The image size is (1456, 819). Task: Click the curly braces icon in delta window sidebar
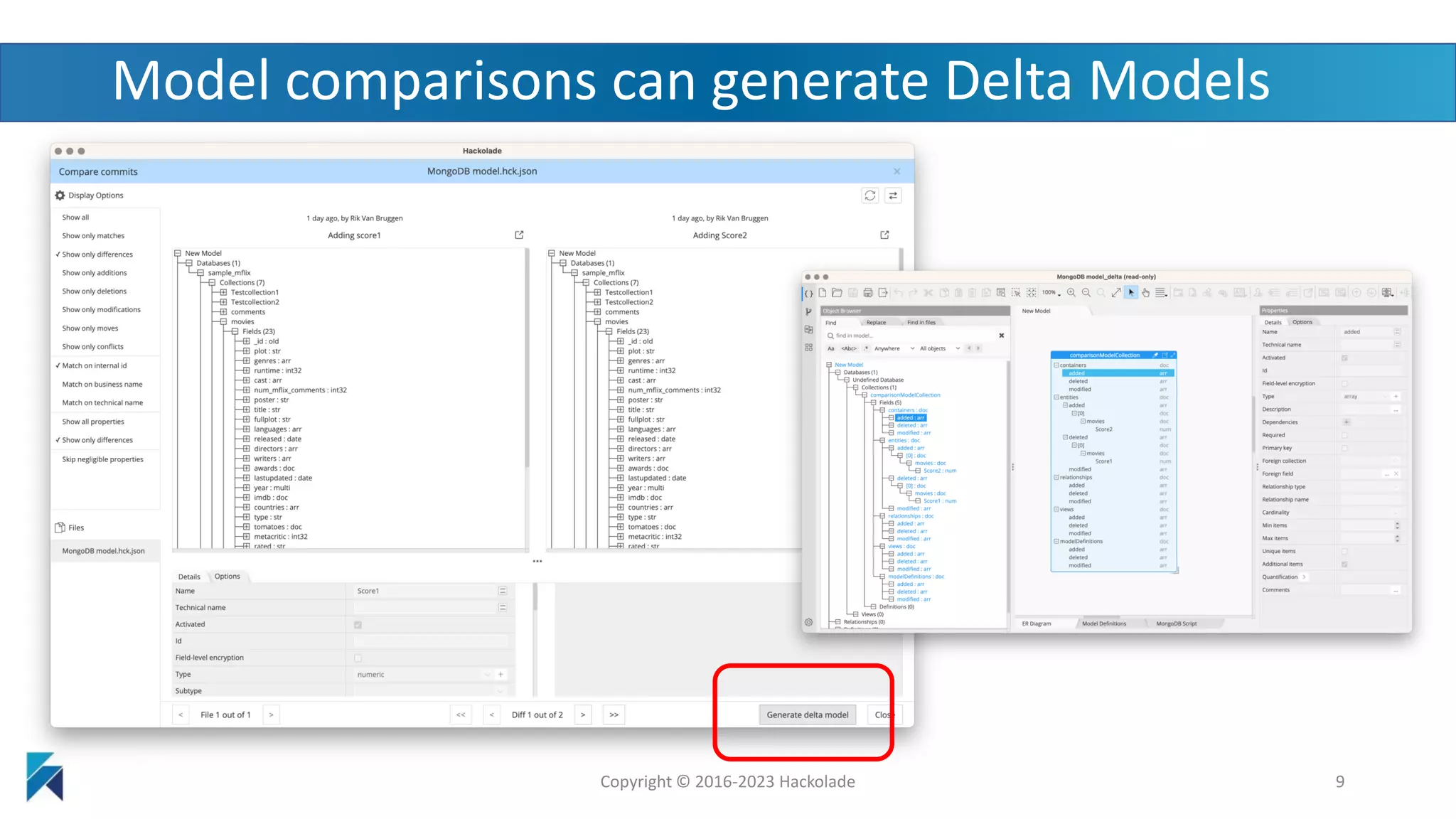point(808,294)
